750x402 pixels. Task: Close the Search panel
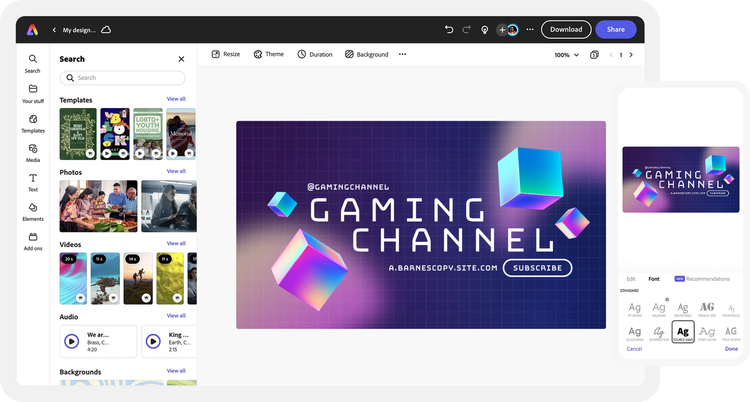click(181, 59)
